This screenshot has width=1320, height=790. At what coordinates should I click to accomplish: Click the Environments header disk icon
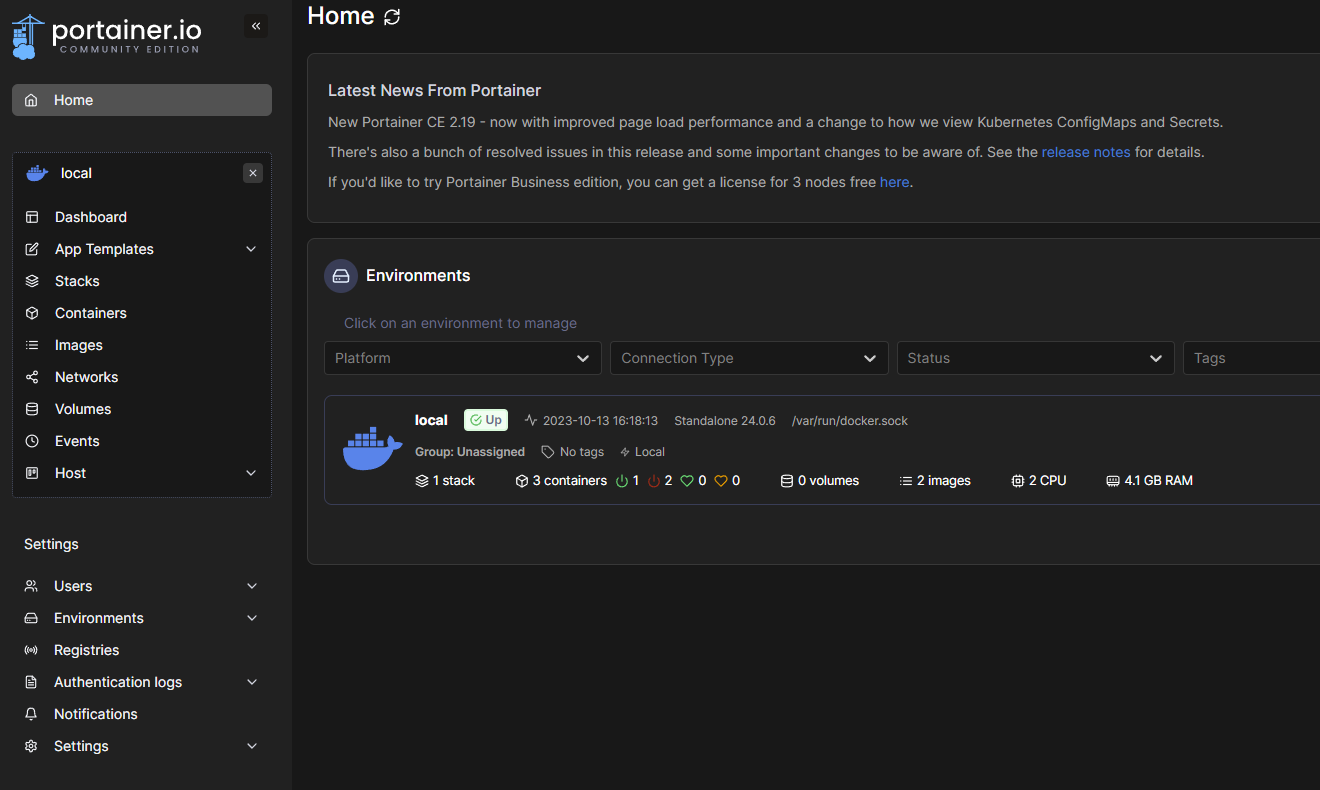point(341,276)
